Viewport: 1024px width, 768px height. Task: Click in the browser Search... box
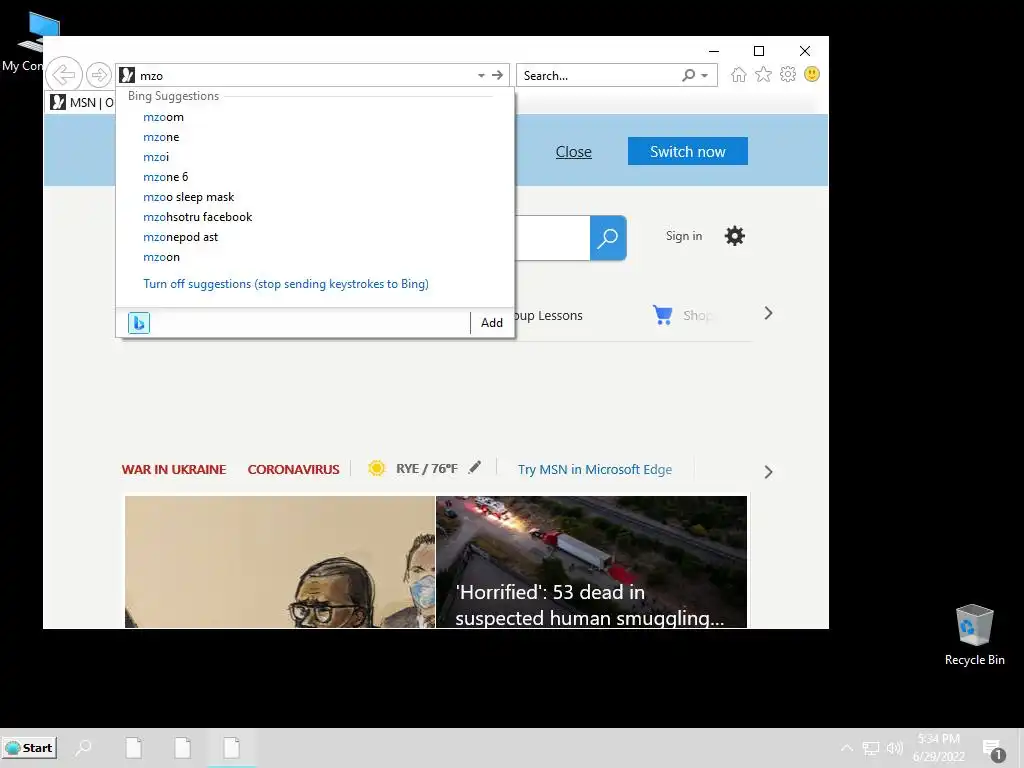click(600, 76)
